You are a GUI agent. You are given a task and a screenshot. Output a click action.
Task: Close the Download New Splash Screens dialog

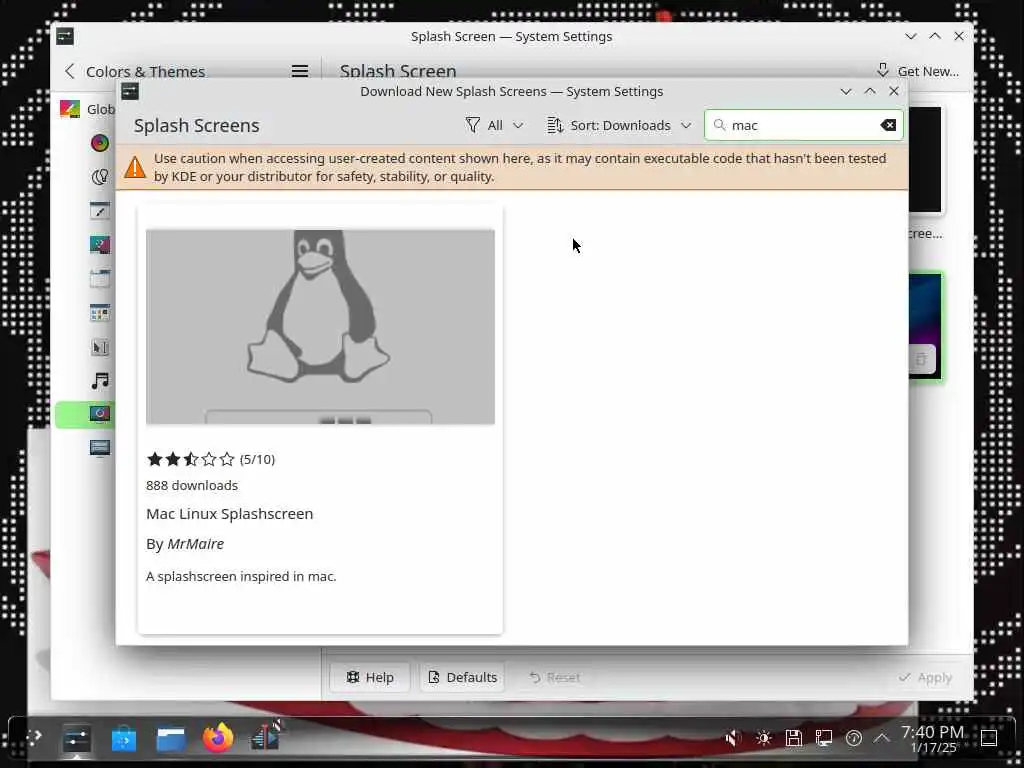(894, 91)
